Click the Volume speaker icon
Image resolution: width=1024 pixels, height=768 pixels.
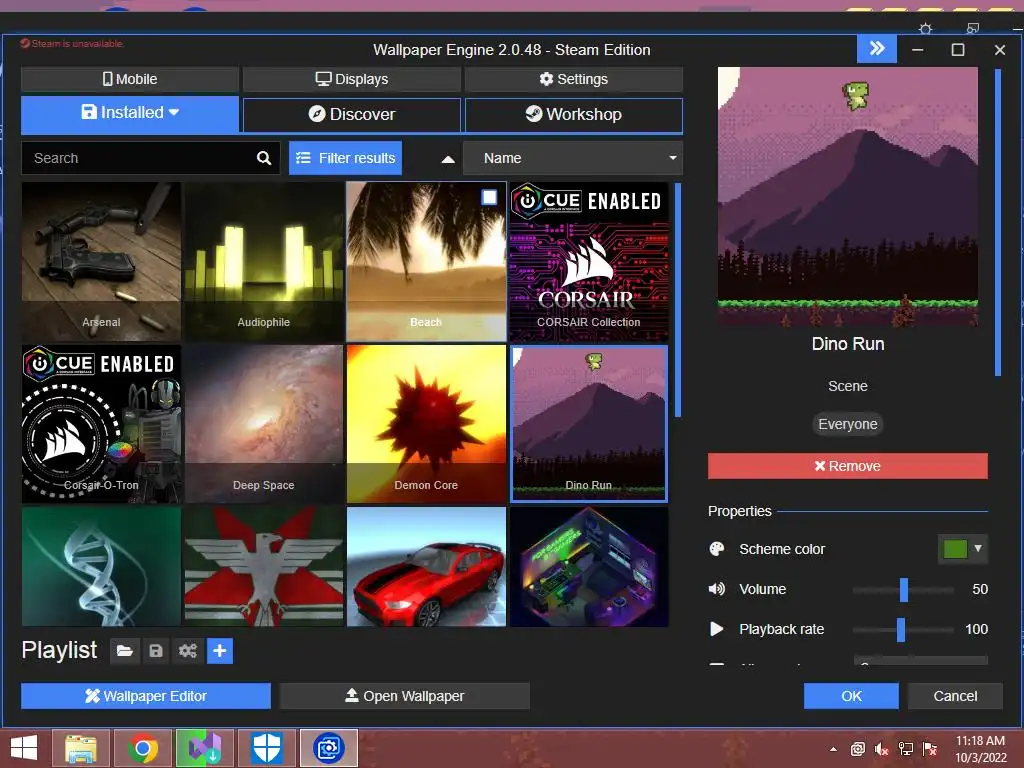click(x=717, y=589)
